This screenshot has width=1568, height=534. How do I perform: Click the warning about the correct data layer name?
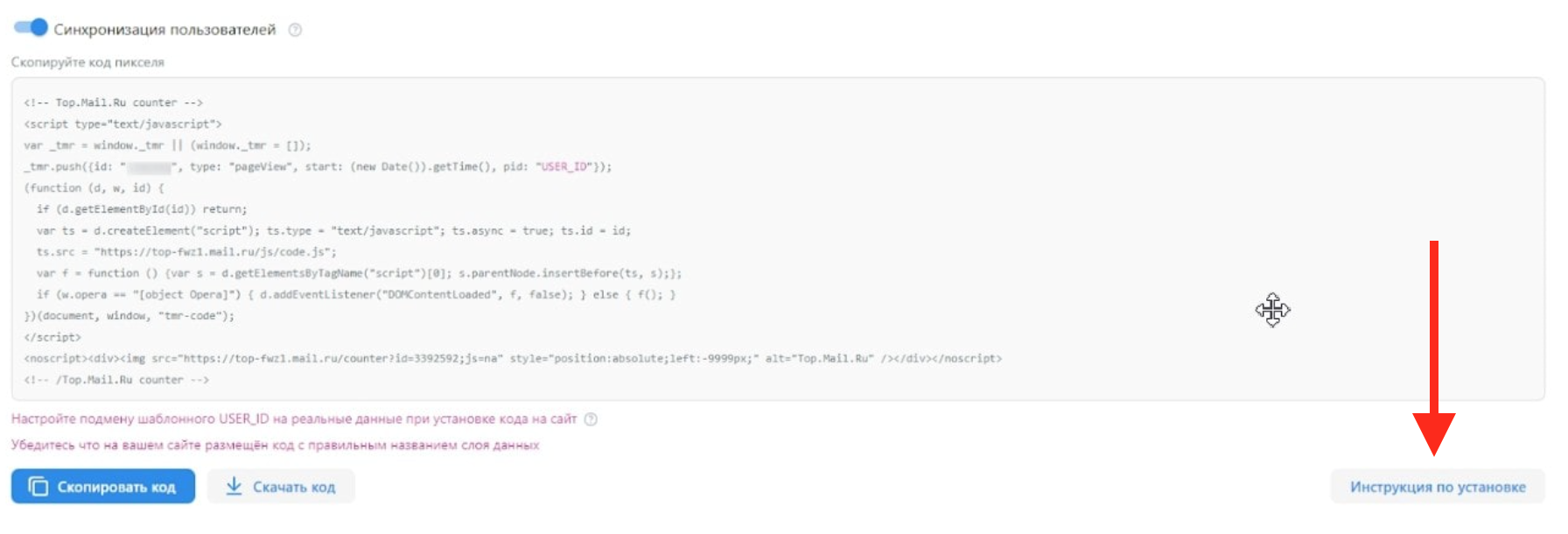275,445
